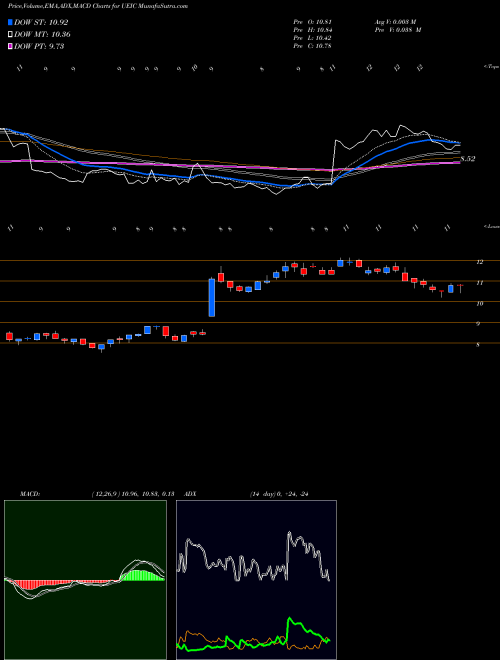Select the 'DOW MT: 10.36' label
The width and height of the screenshot is (500, 660).
(x=42, y=35)
